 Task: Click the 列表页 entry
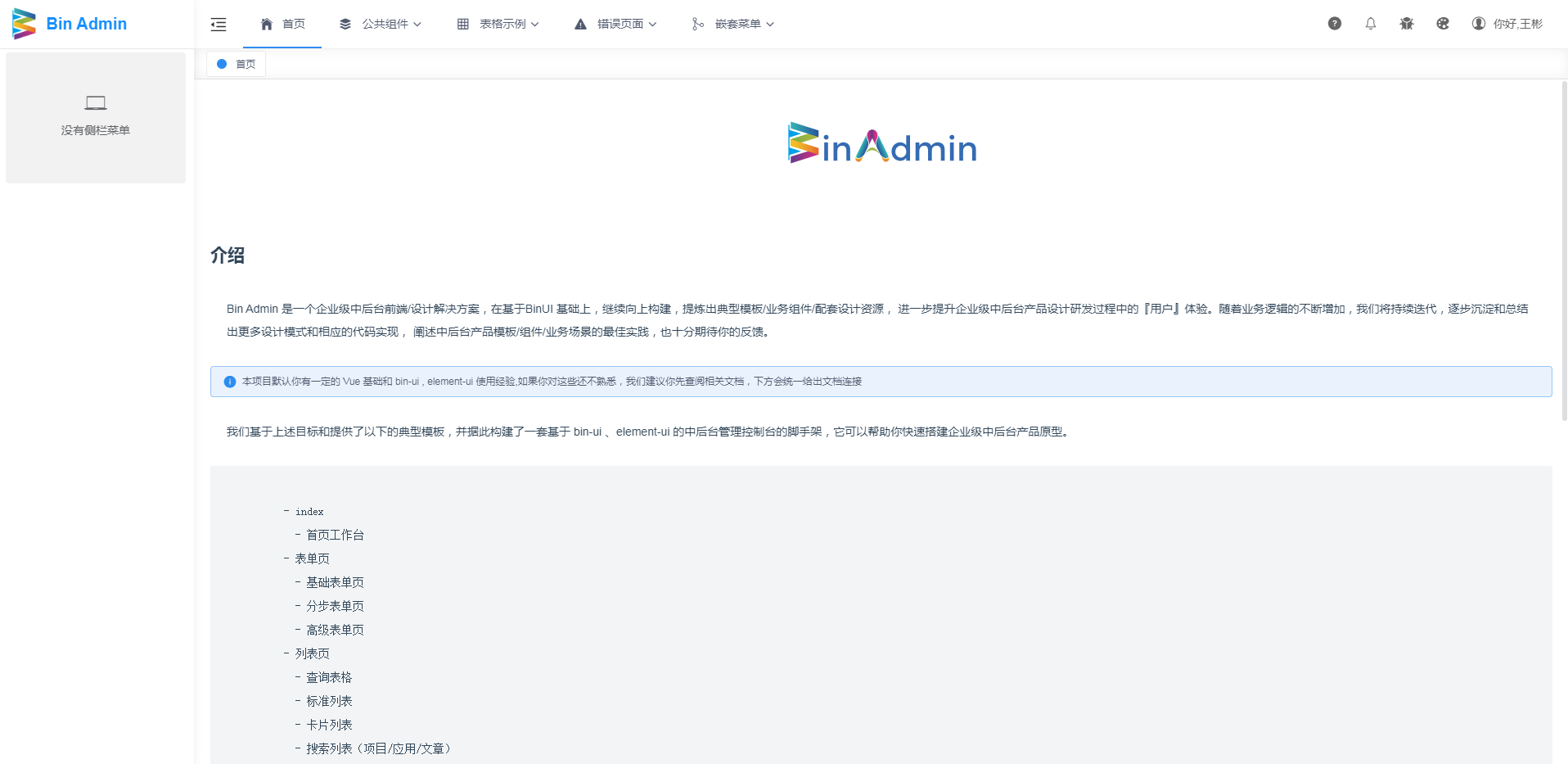[313, 654]
